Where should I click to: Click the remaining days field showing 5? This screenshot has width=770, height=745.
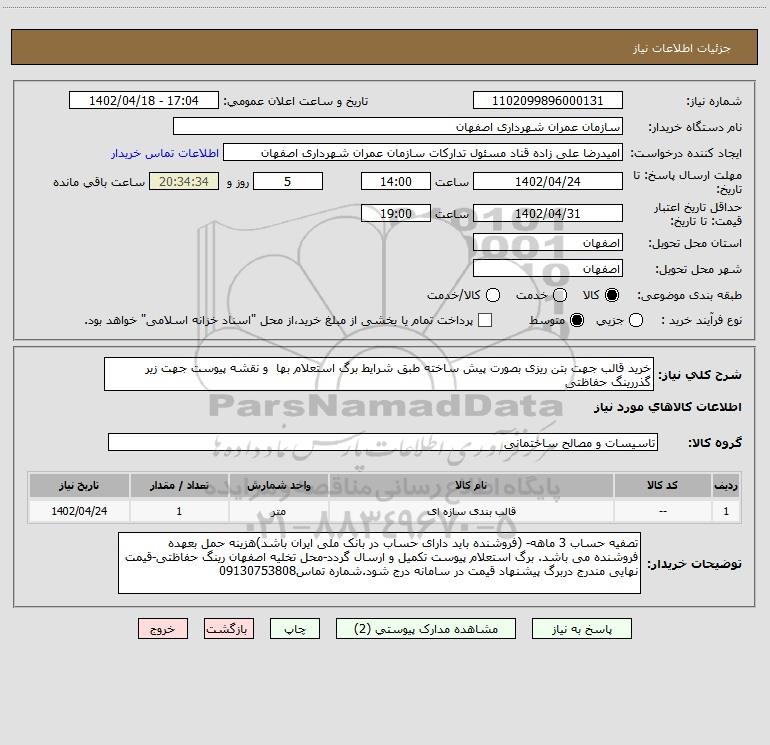pyautogui.click(x=288, y=181)
